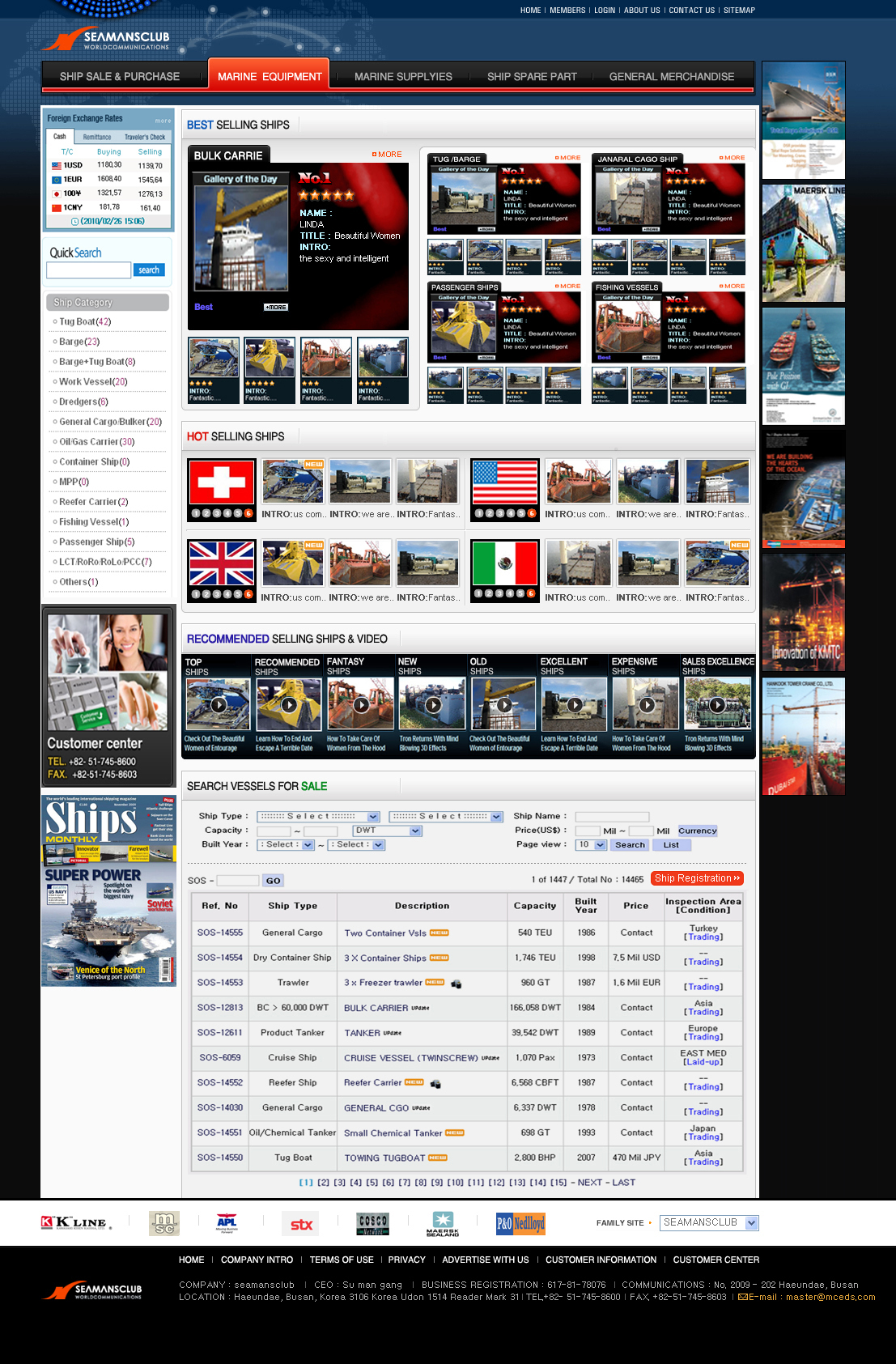The height and width of the screenshot is (1364, 896).
Task: Expand the DWT capacity unit dropdown
Action: pyautogui.click(x=388, y=831)
